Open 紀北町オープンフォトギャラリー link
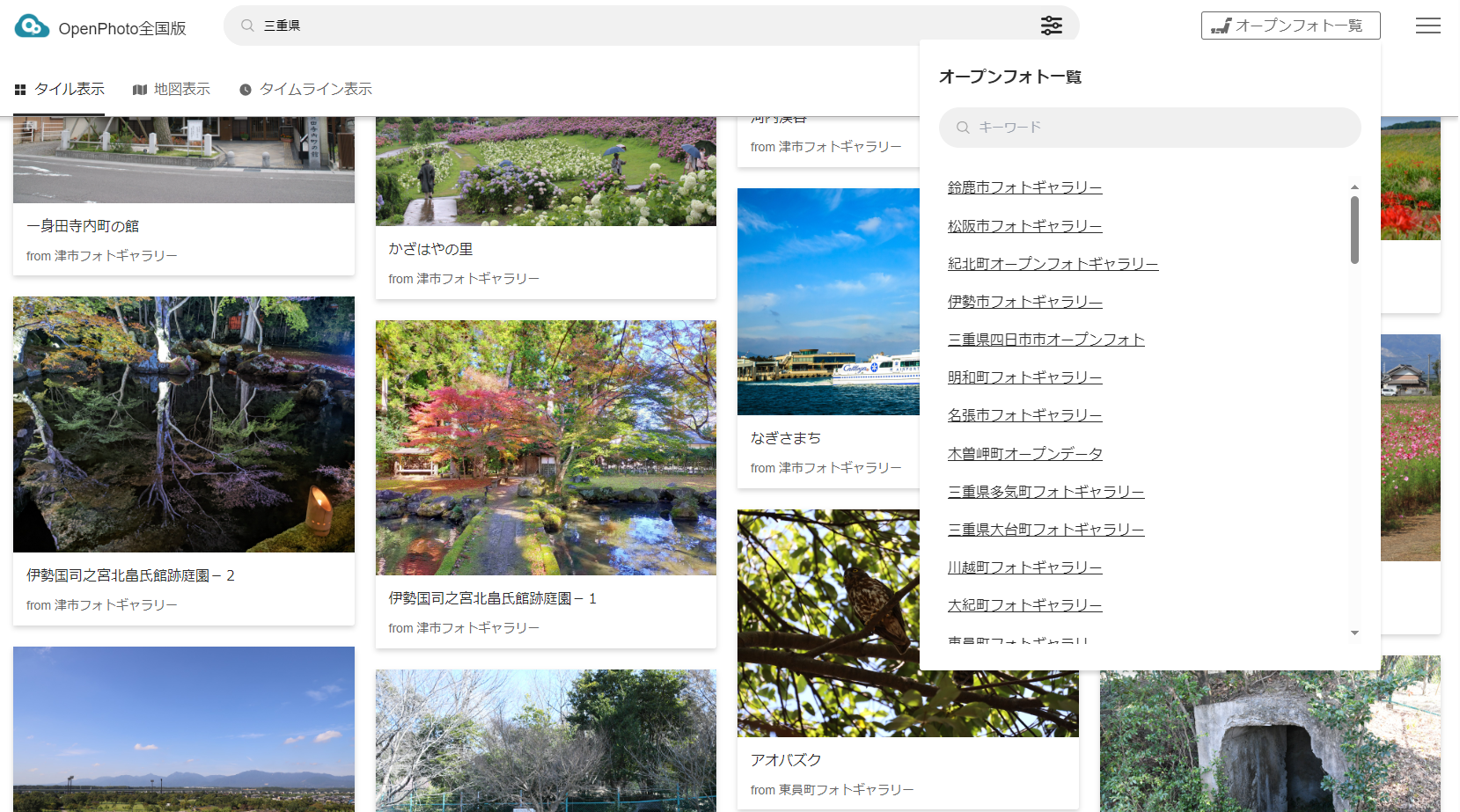The width and height of the screenshot is (1460, 812). (x=1053, y=264)
